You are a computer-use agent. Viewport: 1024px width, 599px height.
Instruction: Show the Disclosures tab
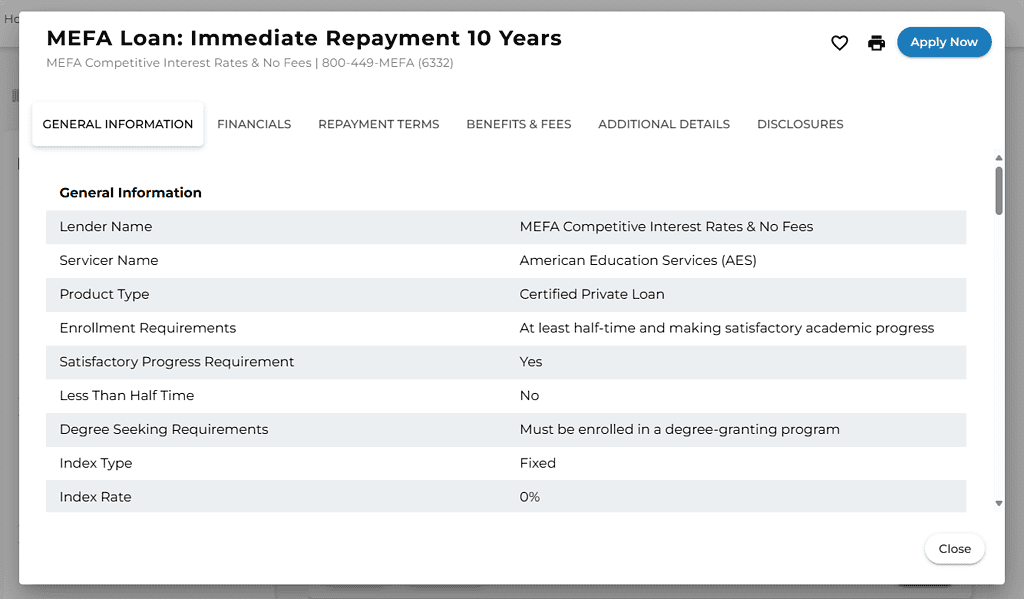tap(800, 124)
